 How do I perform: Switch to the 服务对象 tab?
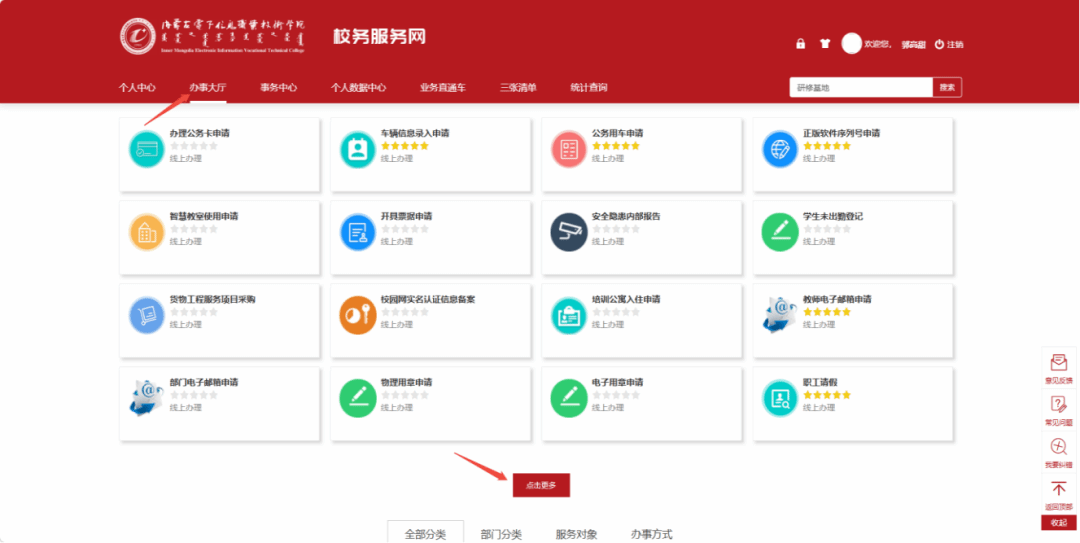576,534
